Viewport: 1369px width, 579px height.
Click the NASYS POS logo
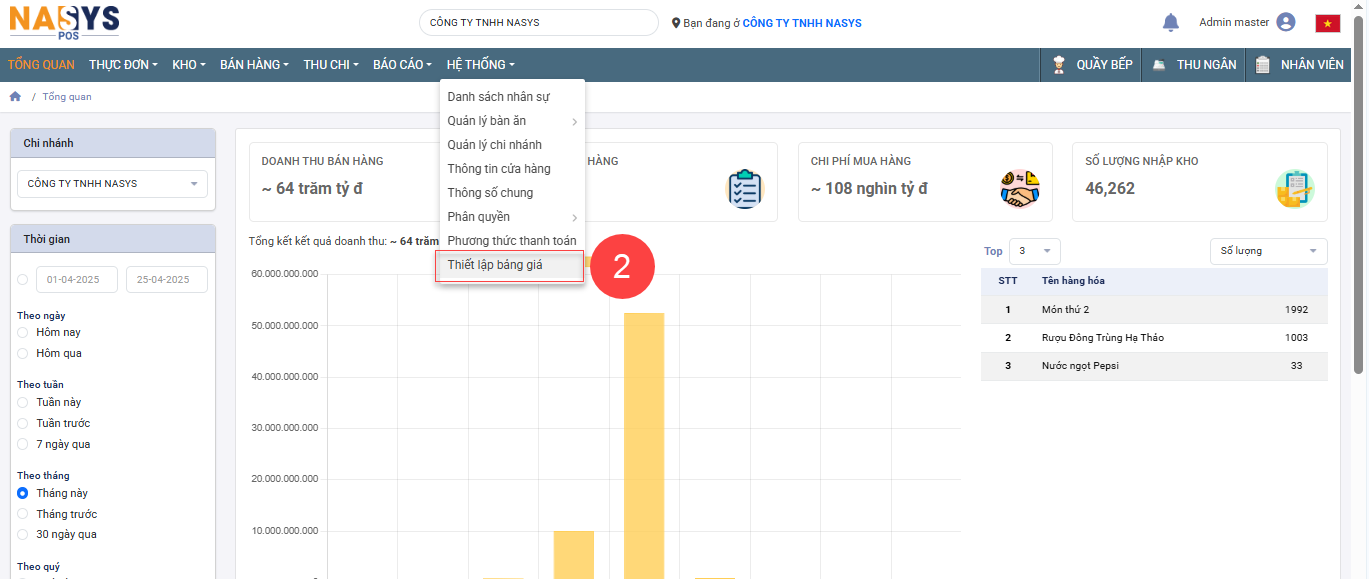(64, 21)
